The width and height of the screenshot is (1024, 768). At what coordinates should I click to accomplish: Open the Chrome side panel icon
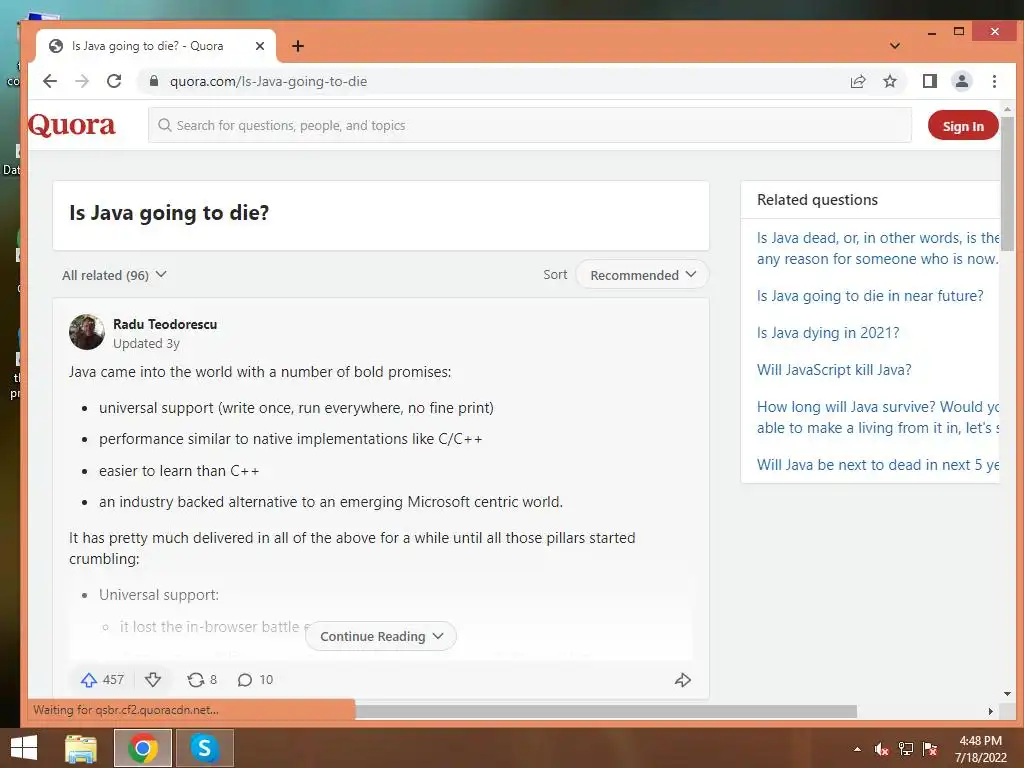[x=929, y=81]
